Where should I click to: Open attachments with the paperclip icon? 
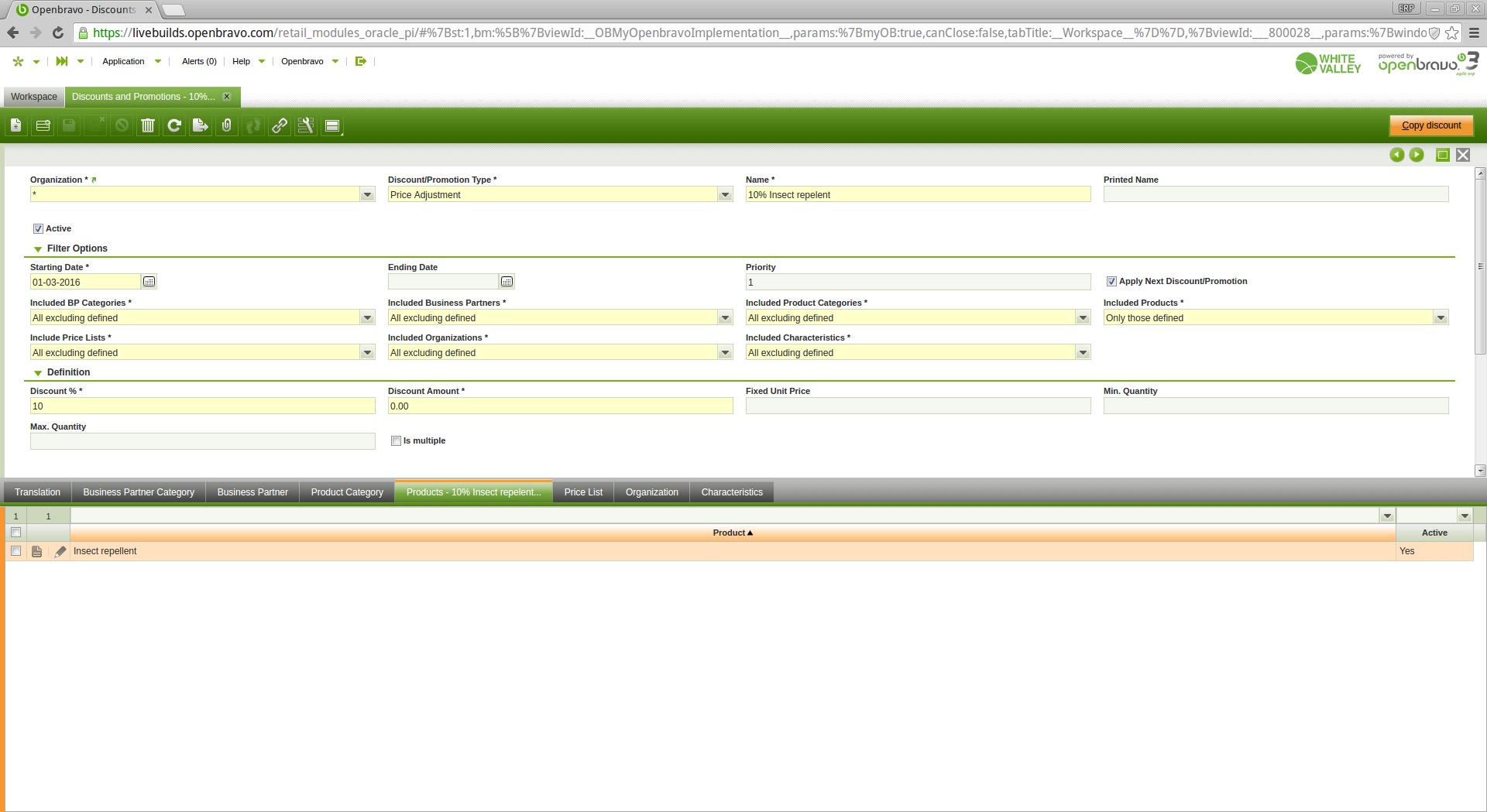tap(227, 125)
